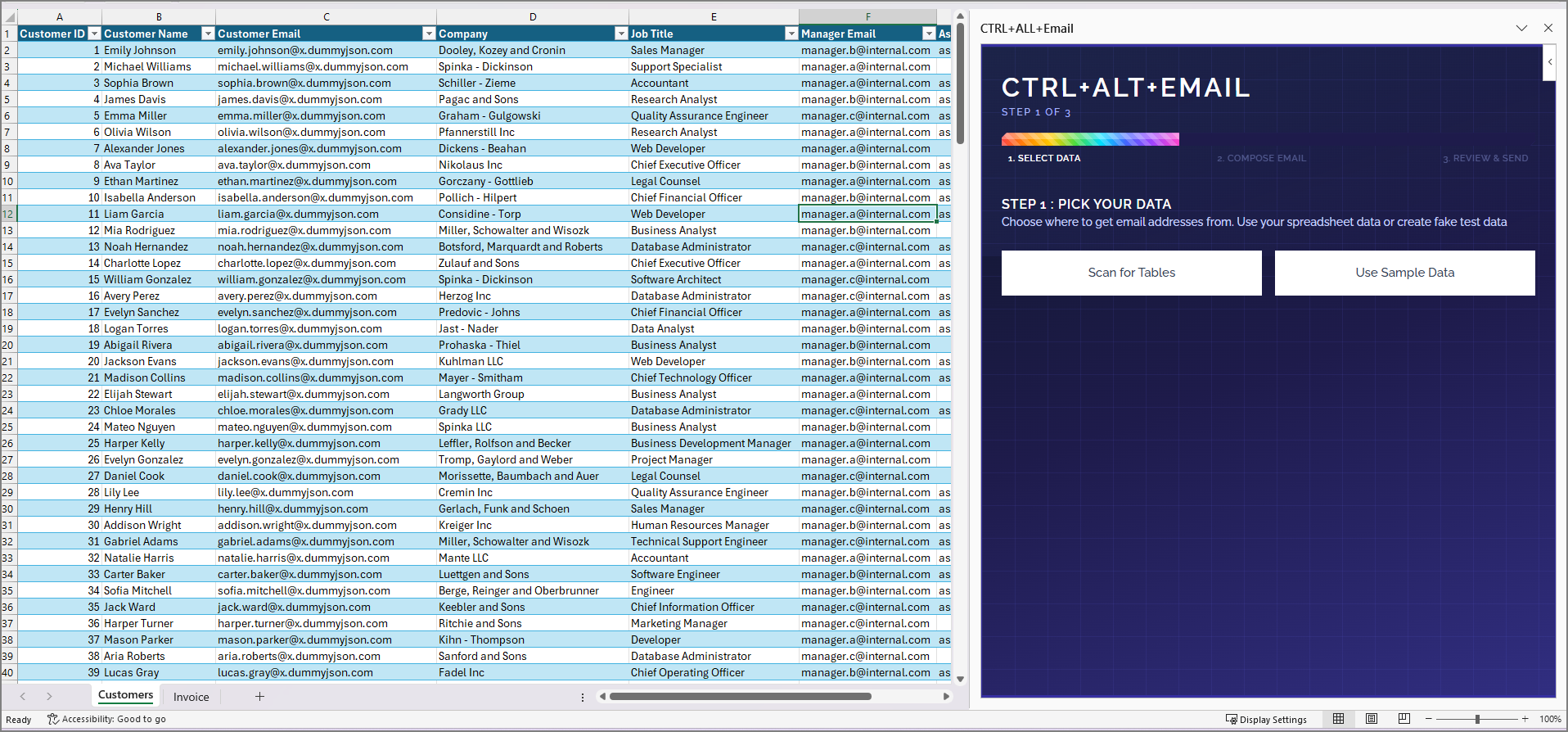This screenshot has height=732, width=1568.
Task: Click the vertical scrollbar down arrow
Action: [x=960, y=679]
